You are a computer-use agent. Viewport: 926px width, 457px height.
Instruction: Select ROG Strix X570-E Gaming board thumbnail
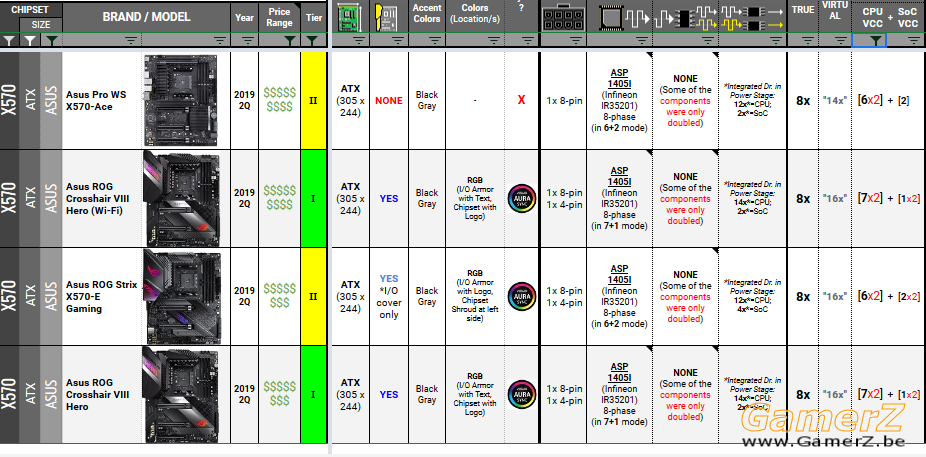[x=182, y=296]
